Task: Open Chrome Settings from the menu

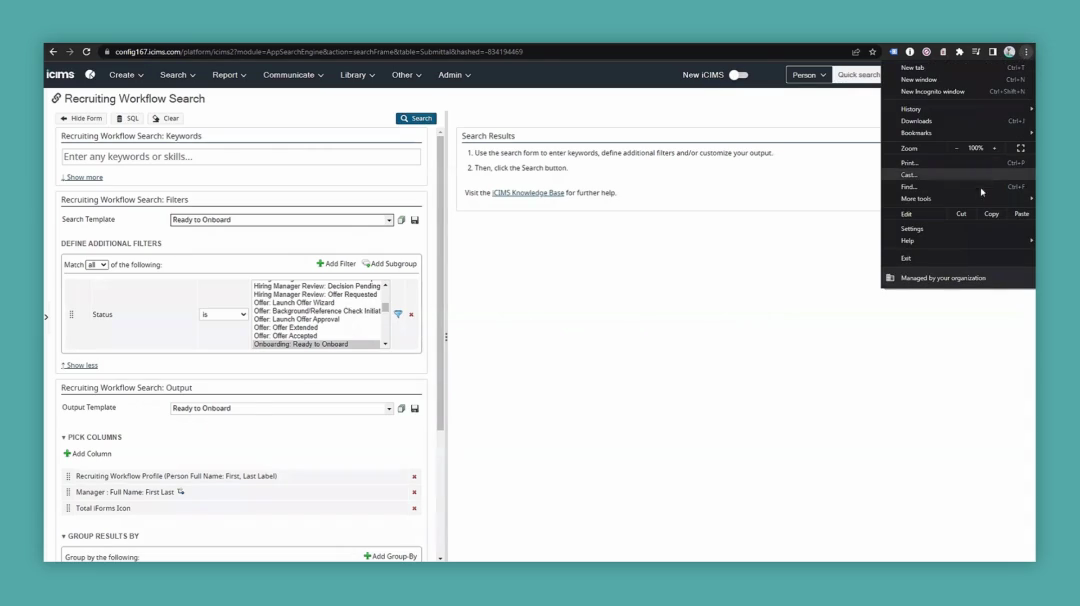Action: (x=958, y=229)
